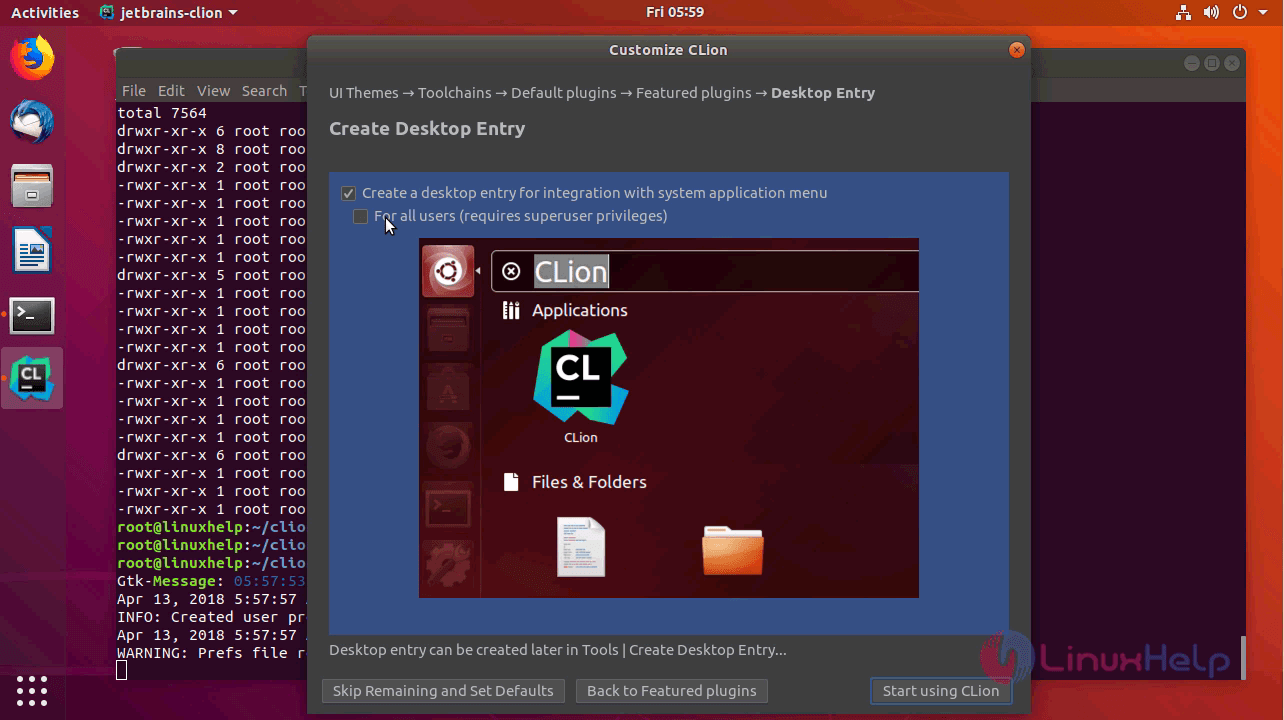The height and width of the screenshot is (720, 1284).
Task: Expand the system menu arrow in top bar
Action: click(x=1264, y=13)
